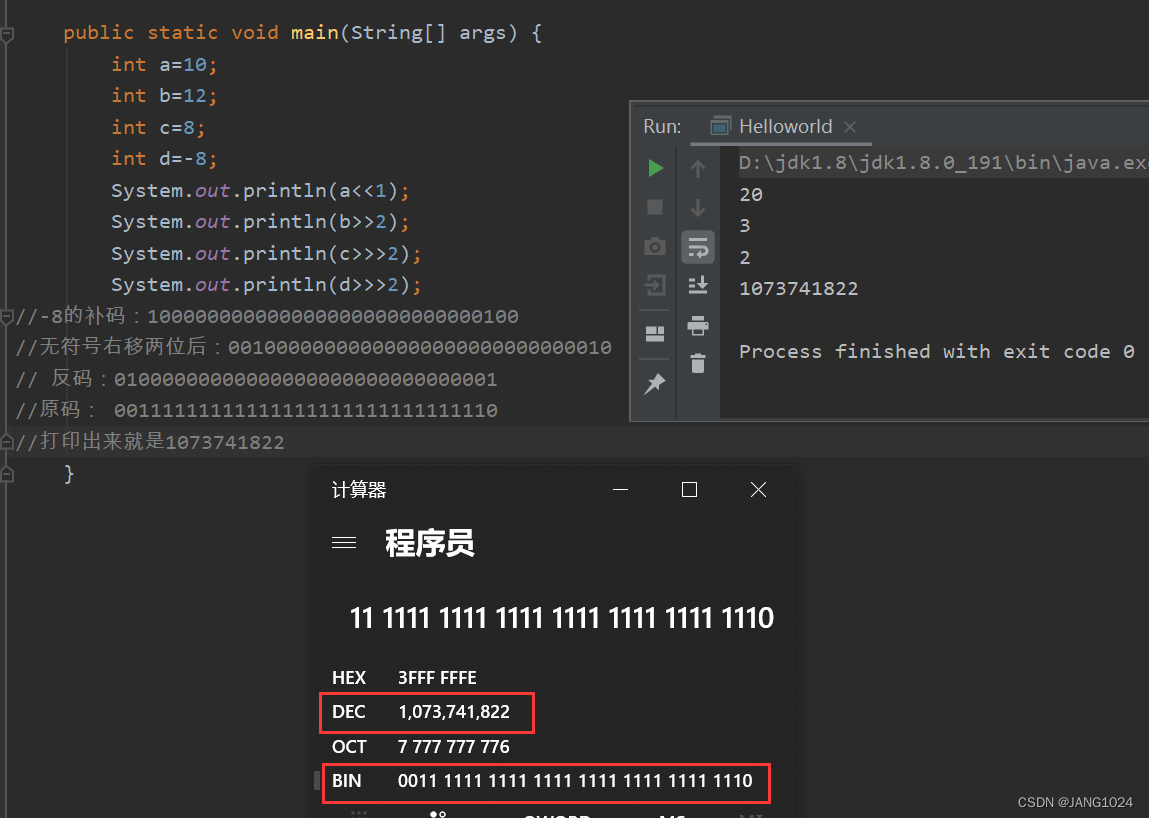Pin the Run tool window

click(x=655, y=383)
